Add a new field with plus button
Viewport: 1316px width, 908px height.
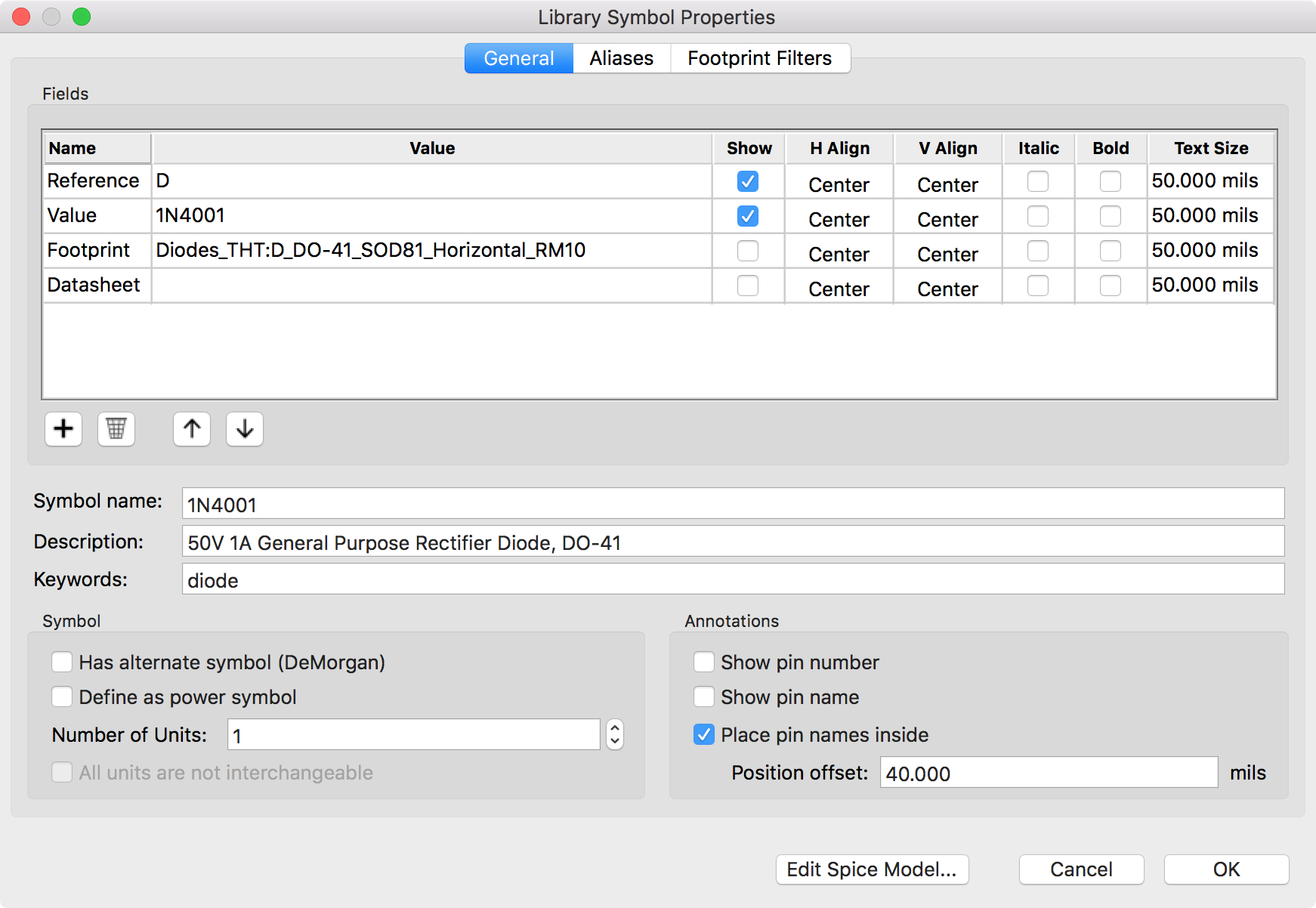[63, 429]
